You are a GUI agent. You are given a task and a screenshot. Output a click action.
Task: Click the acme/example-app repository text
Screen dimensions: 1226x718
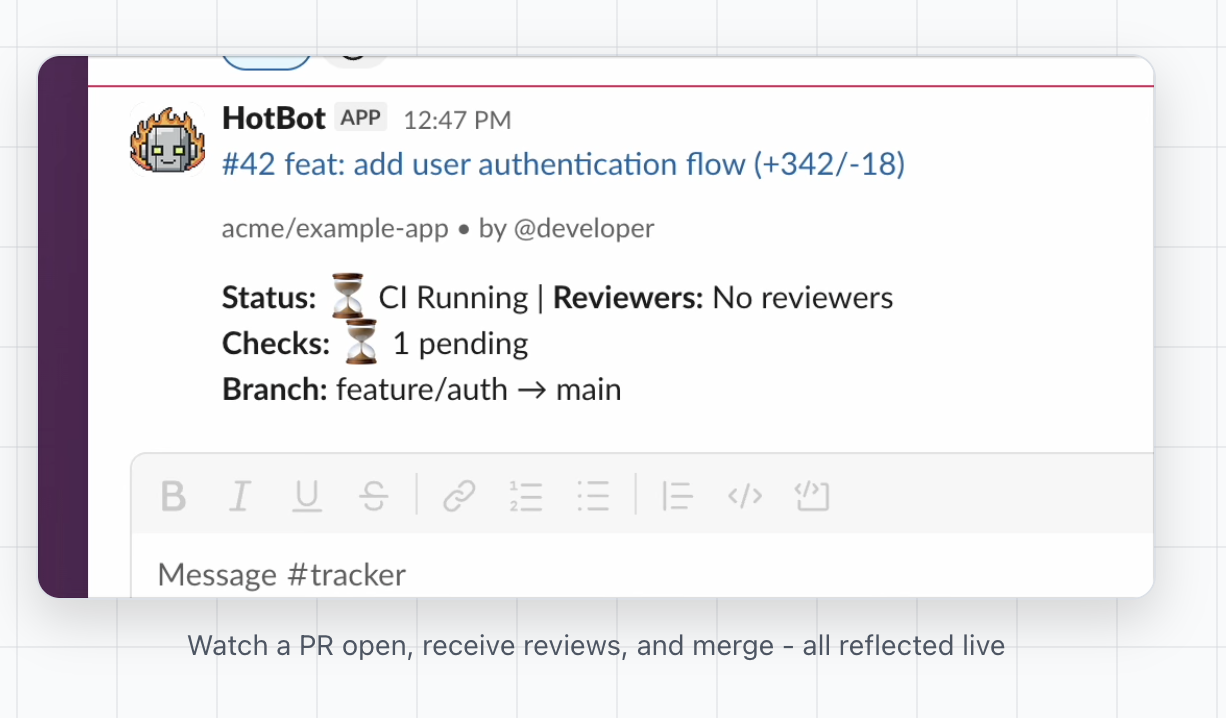(335, 229)
